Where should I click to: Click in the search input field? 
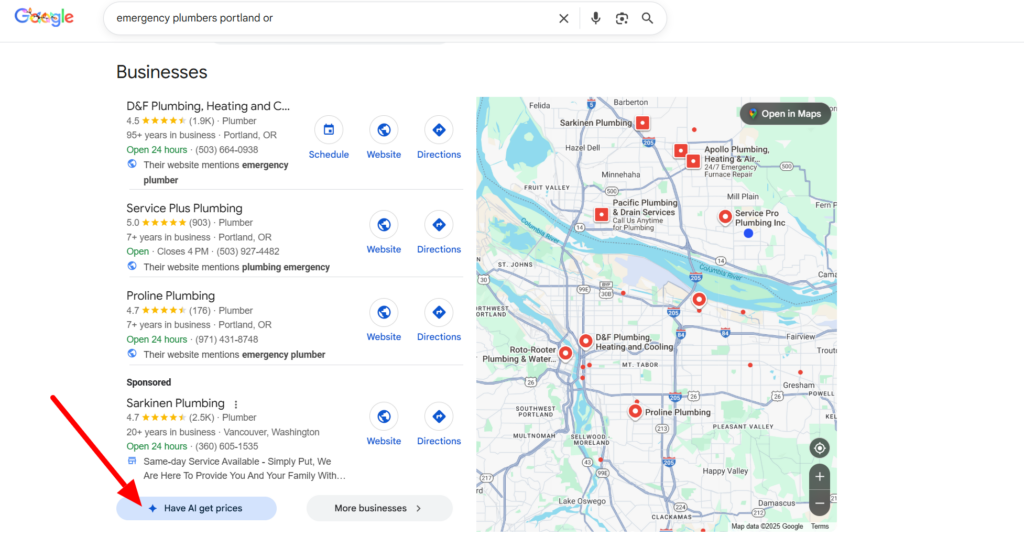330,18
